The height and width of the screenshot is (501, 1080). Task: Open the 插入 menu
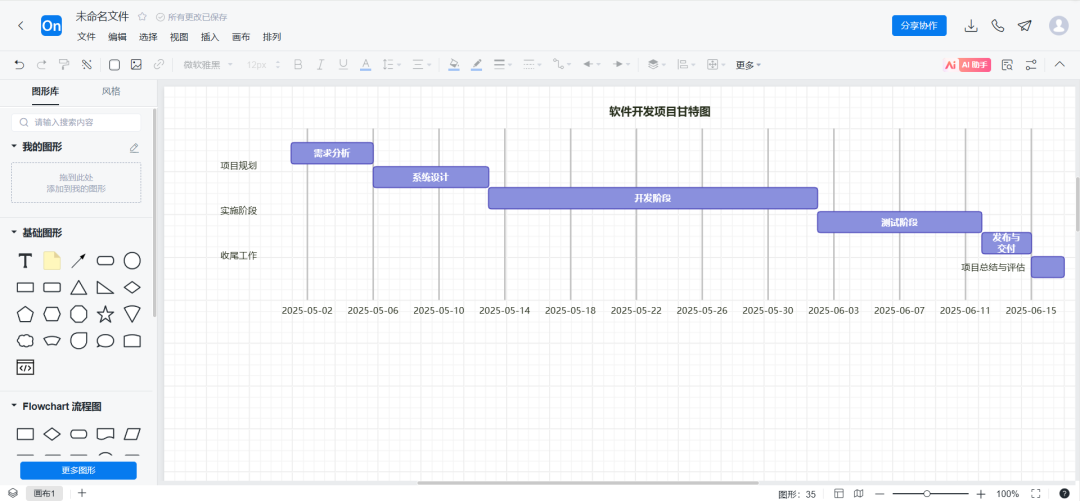click(x=210, y=37)
